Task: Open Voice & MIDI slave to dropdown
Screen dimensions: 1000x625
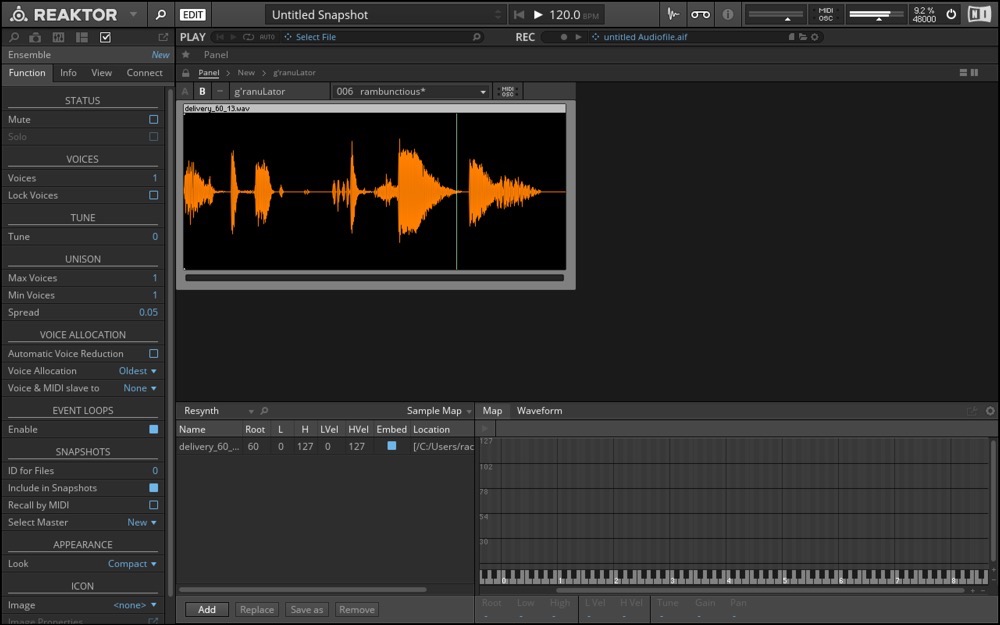Action: pos(140,388)
